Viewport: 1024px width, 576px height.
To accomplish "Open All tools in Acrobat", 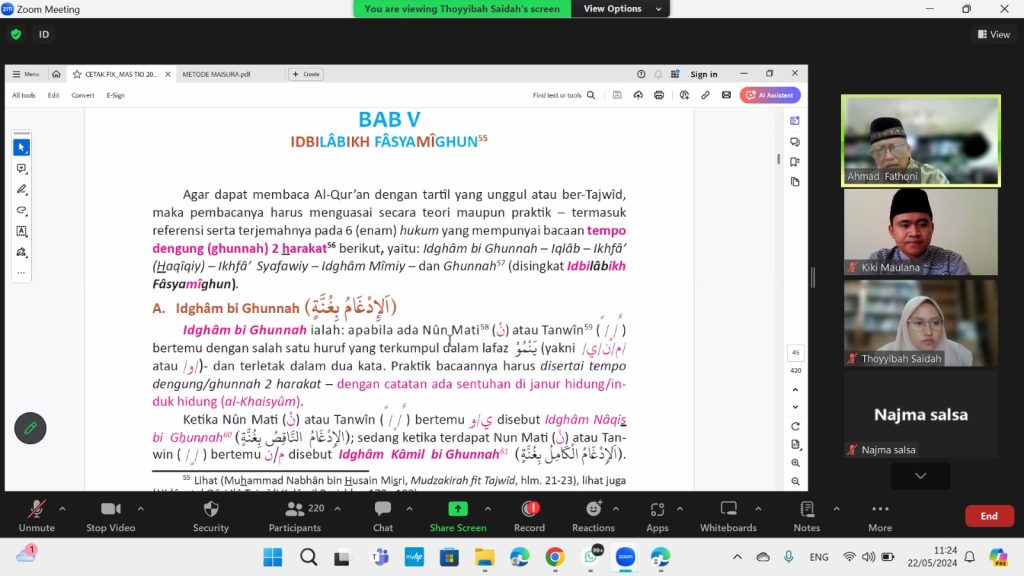I will [24, 95].
